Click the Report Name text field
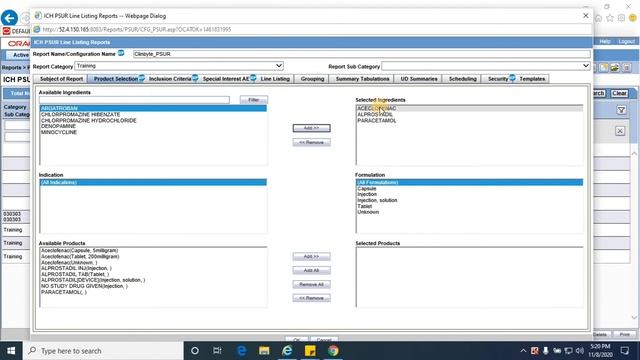Screen dimensions: 640x360 361,54
